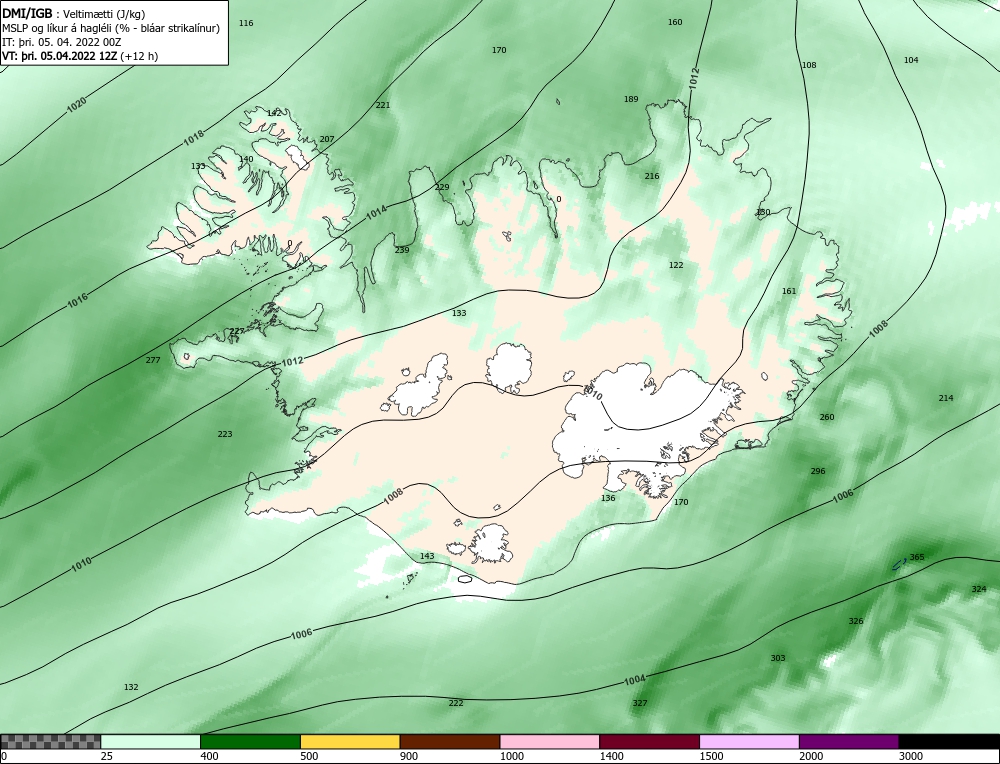Viewport: 1000px width, 764px height.
Task: Click the blue dashed hail contour beside 365
Action: click(x=899, y=564)
